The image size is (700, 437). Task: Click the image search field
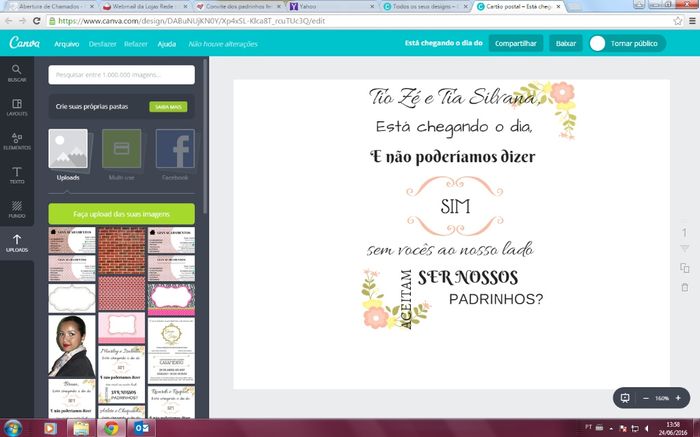pos(121,75)
